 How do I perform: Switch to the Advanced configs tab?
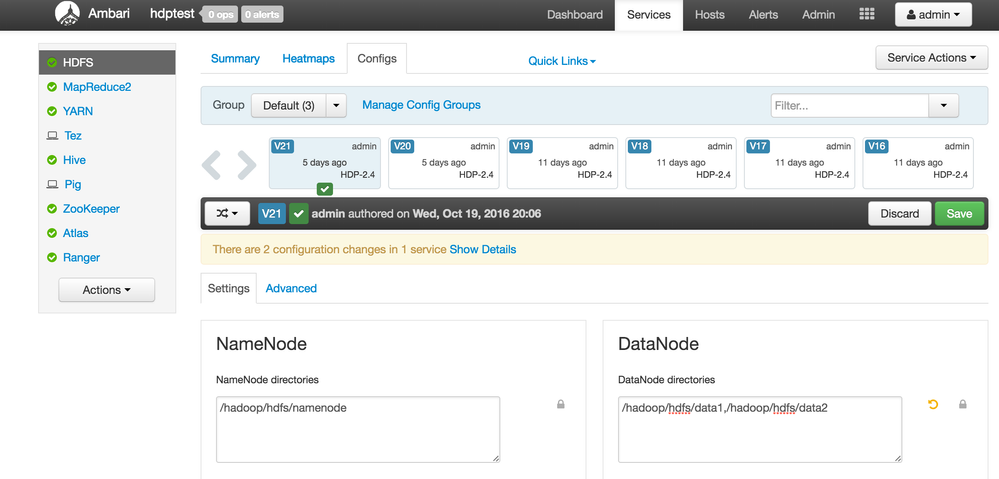point(291,288)
